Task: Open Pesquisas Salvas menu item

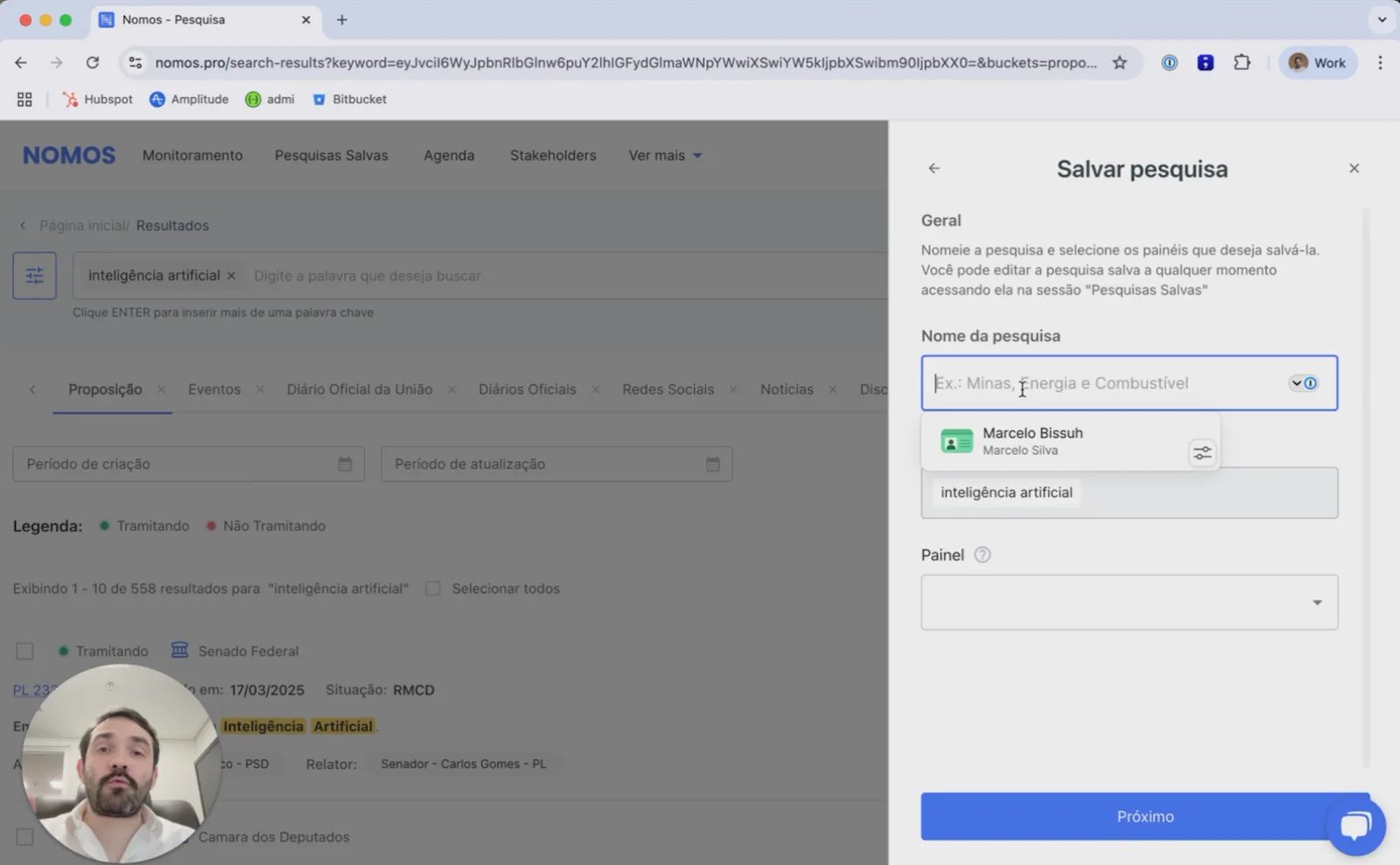Action: point(332,155)
